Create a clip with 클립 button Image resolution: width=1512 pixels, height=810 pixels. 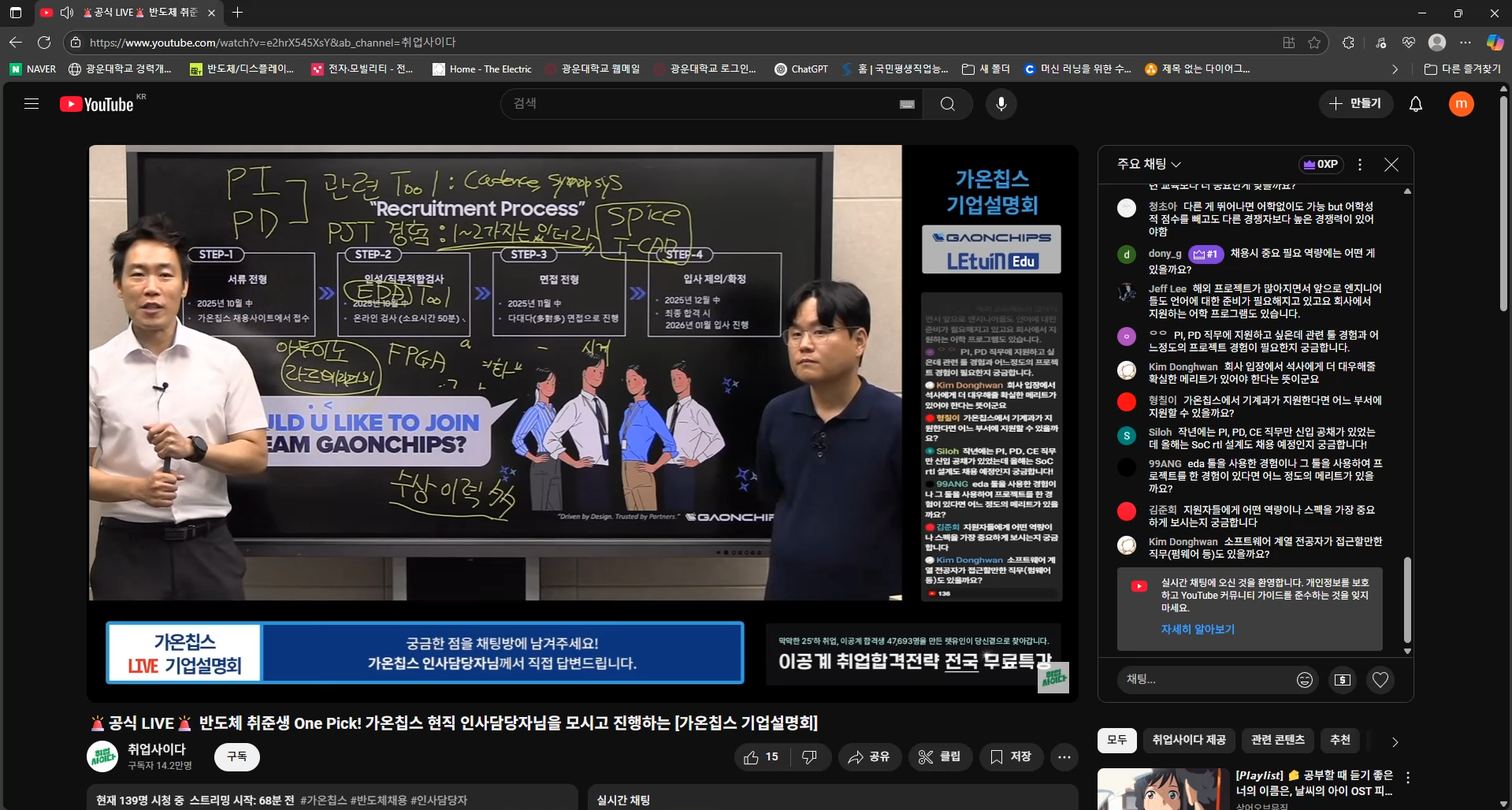coord(940,756)
